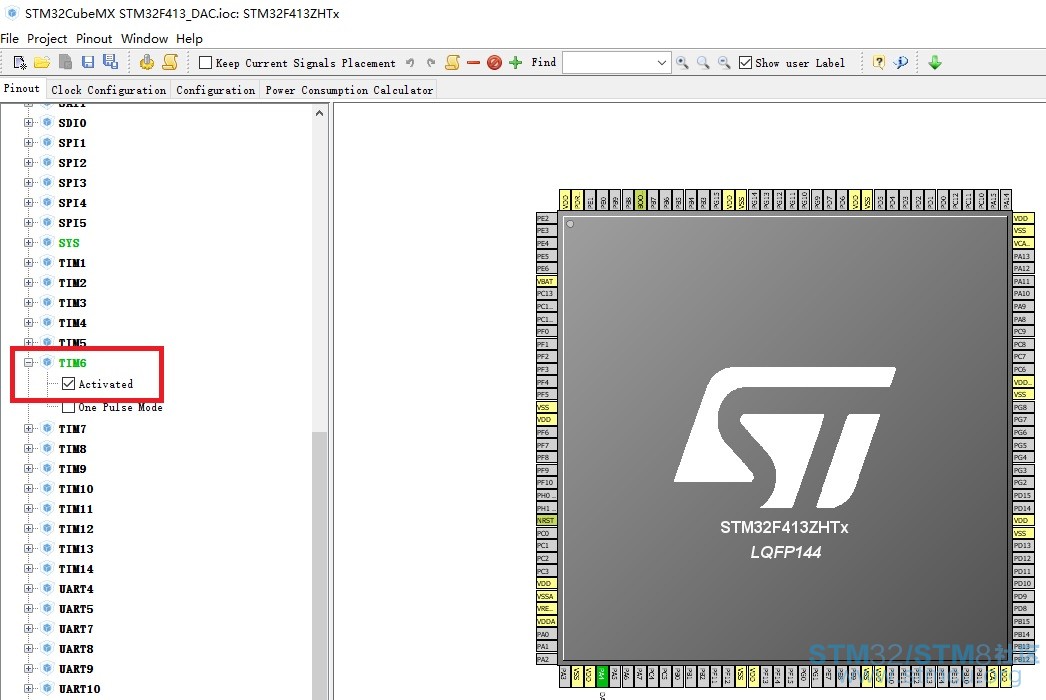Click the red minus collapse icon
This screenshot has width=1046, height=700.
(474, 63)
